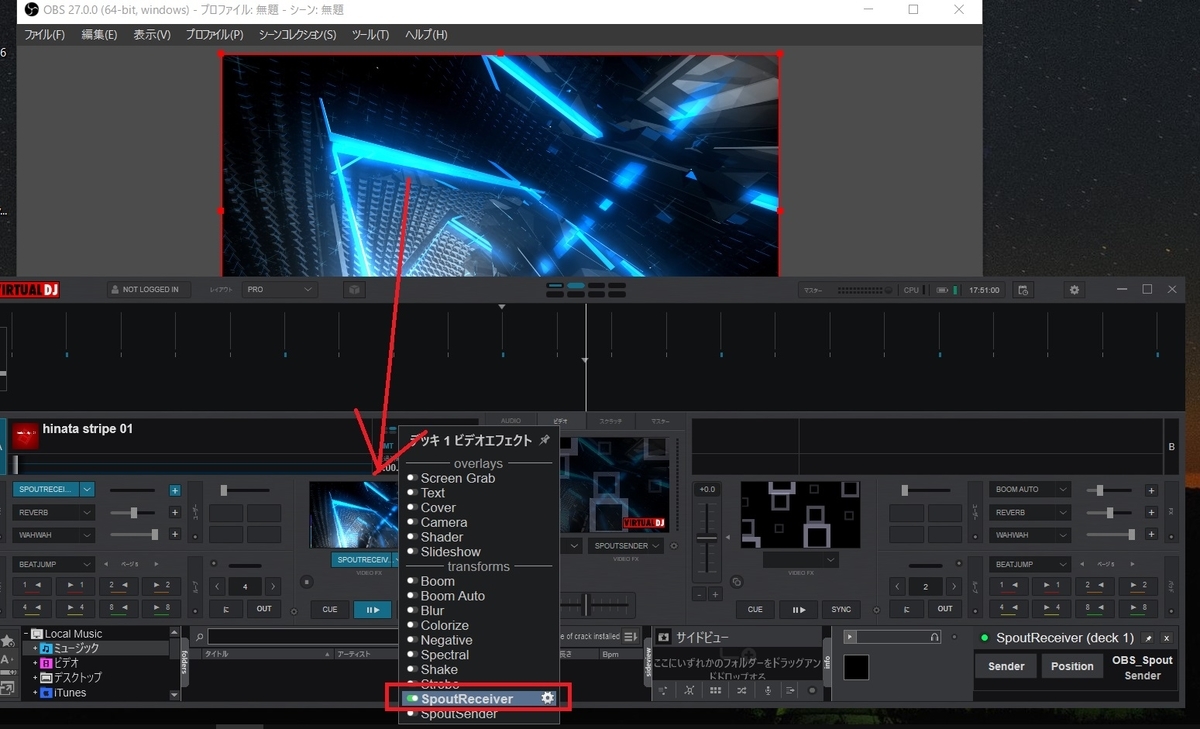Open left deck WAHWAH effect dropdown
1200x729 pixels.
(x=87, y=534)
